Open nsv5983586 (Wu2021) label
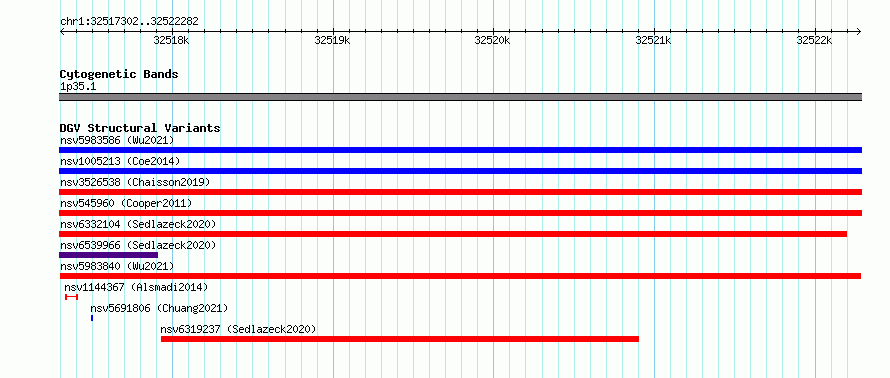The width and height of the screenshot is (890, 378). [x=117, y=140]
